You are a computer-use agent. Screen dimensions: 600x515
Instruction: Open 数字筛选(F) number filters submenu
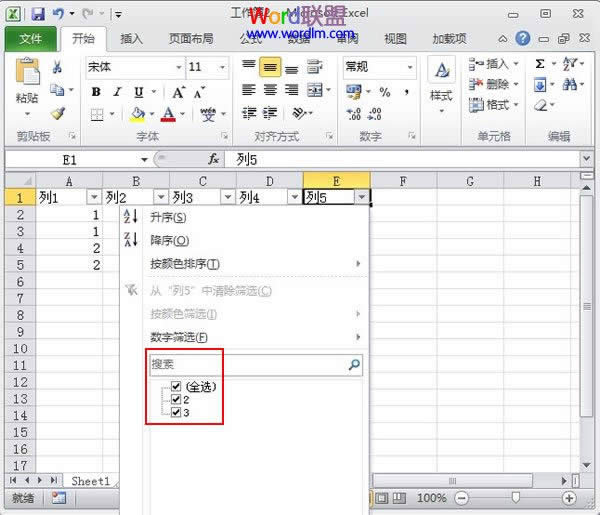click(244, 337)
